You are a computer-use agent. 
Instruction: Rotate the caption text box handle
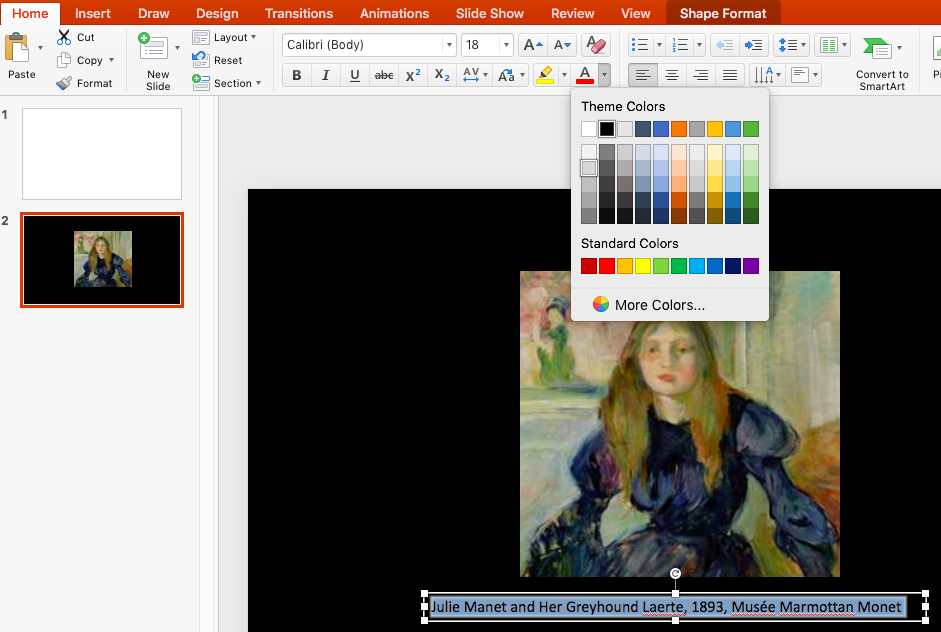click(x=675, y=574)
